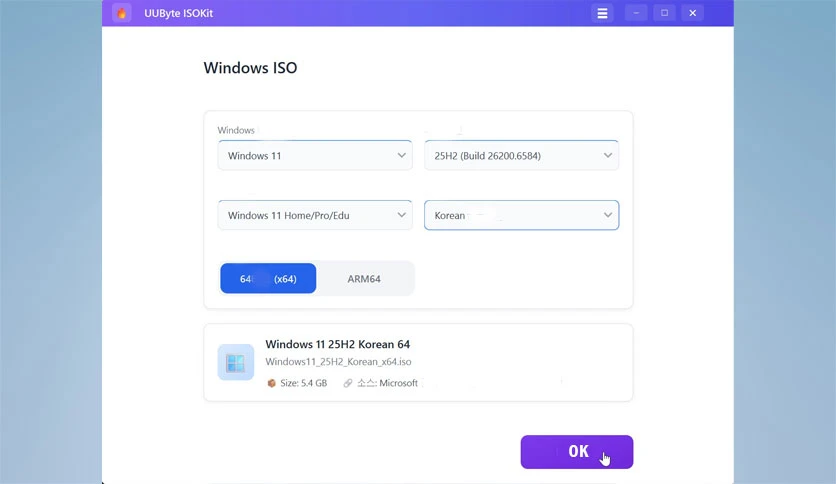Open the Windows 11 version dropdown
This screenshot has width=836, height=484.
tap(315, 156)
